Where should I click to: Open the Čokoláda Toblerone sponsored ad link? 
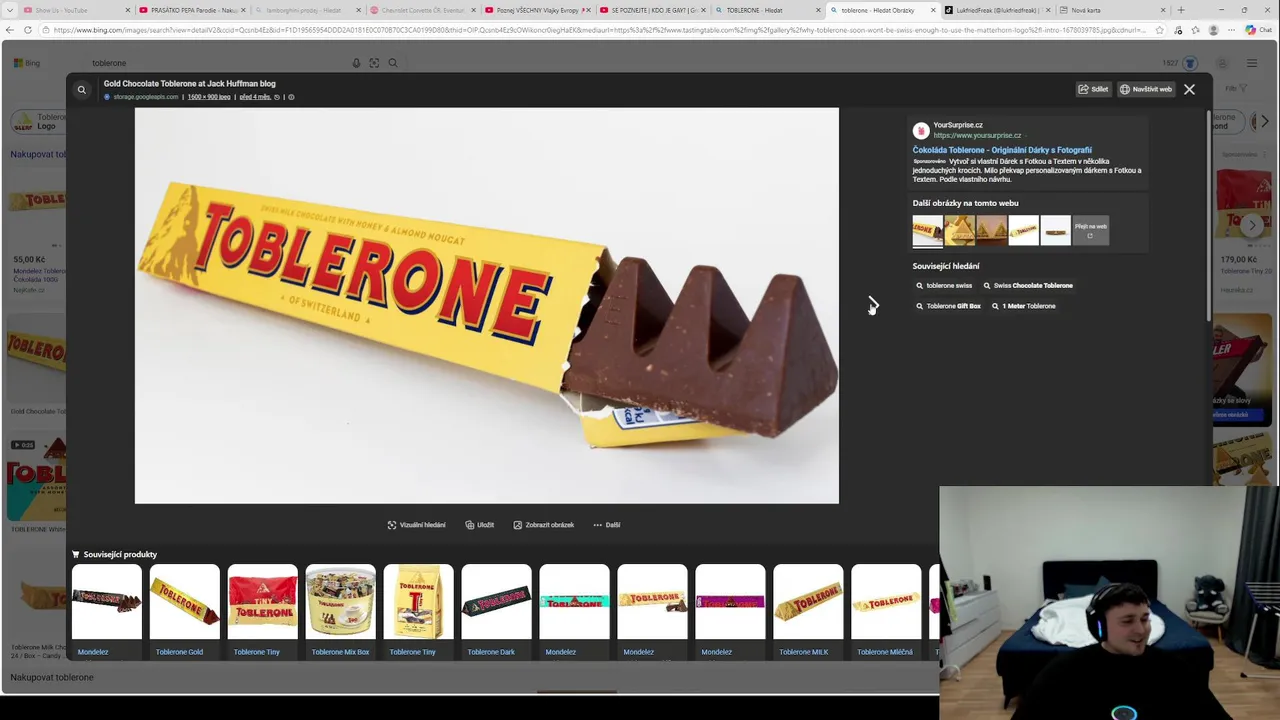1002,150
